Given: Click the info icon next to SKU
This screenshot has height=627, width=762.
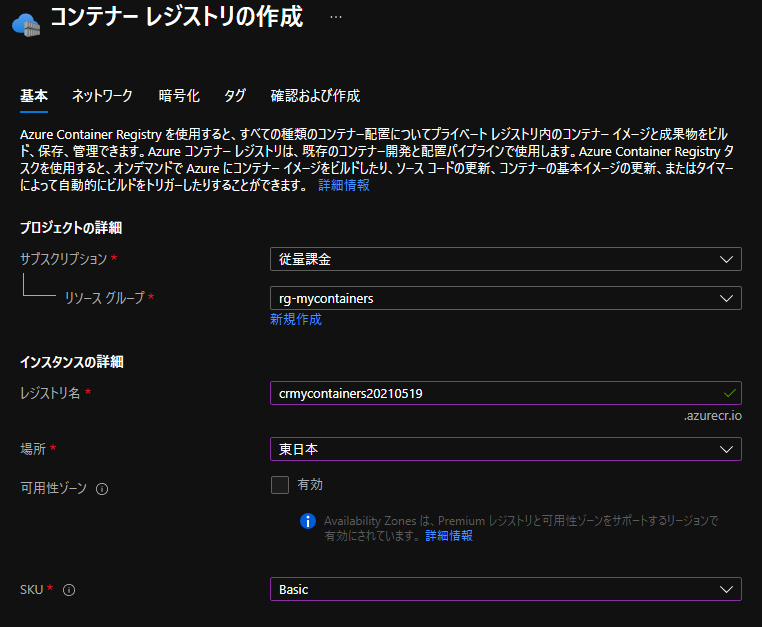Looking at the screenshot, I should coord(69,590).
